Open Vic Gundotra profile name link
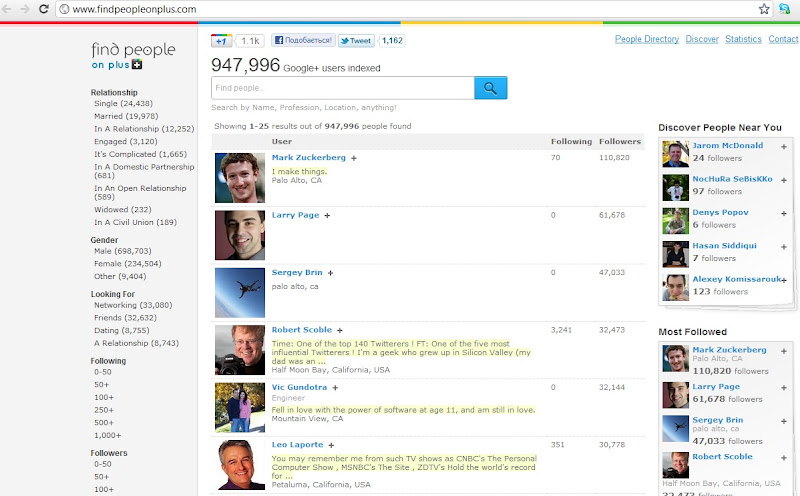 (299, 387)
